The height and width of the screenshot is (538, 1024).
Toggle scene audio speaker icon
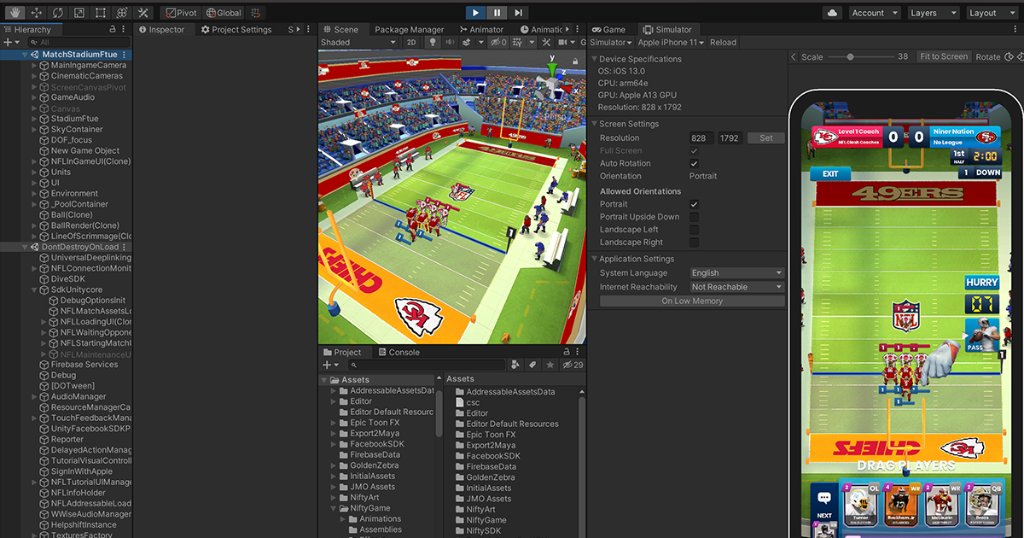coord(450,42)
